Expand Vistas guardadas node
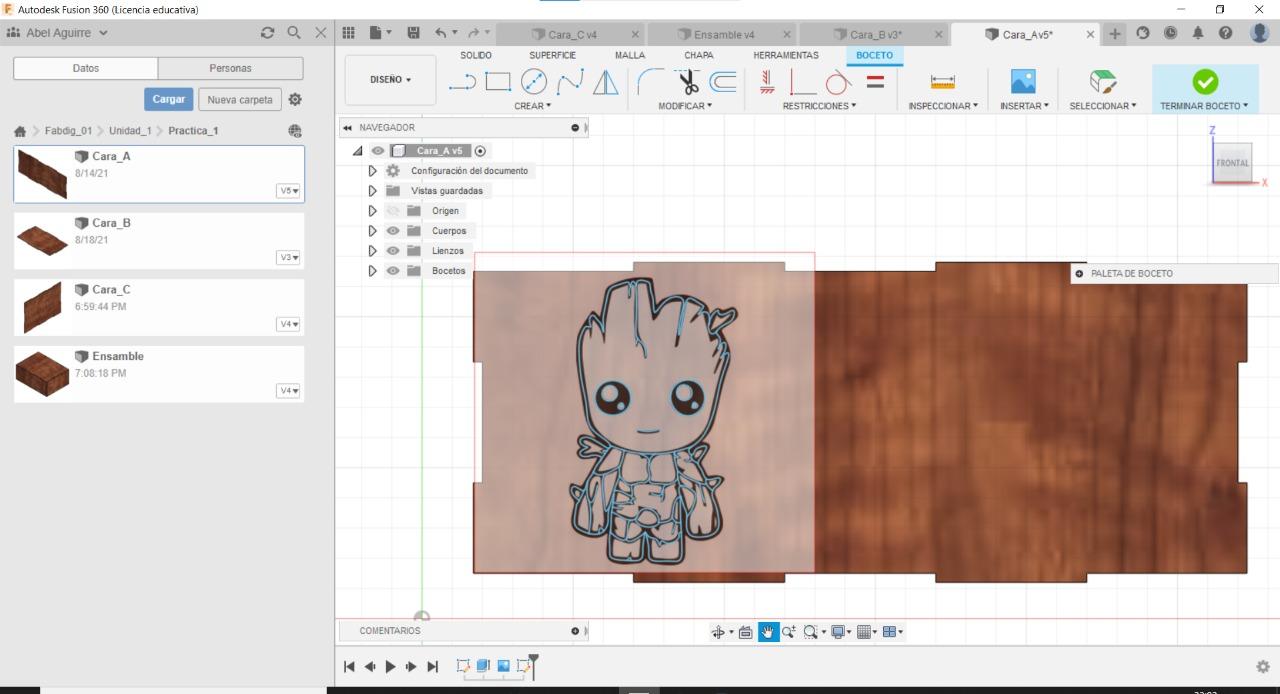 [373, 191]
